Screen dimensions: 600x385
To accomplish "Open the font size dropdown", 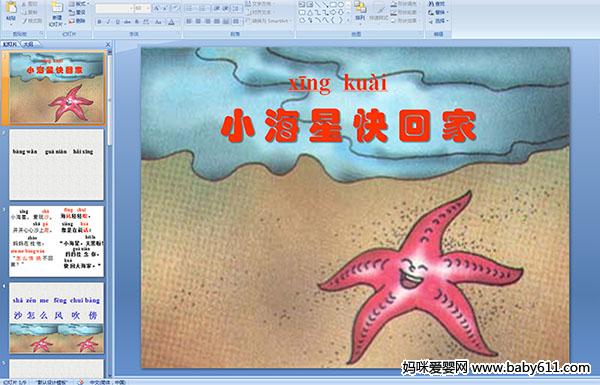I will pos(148,8).
